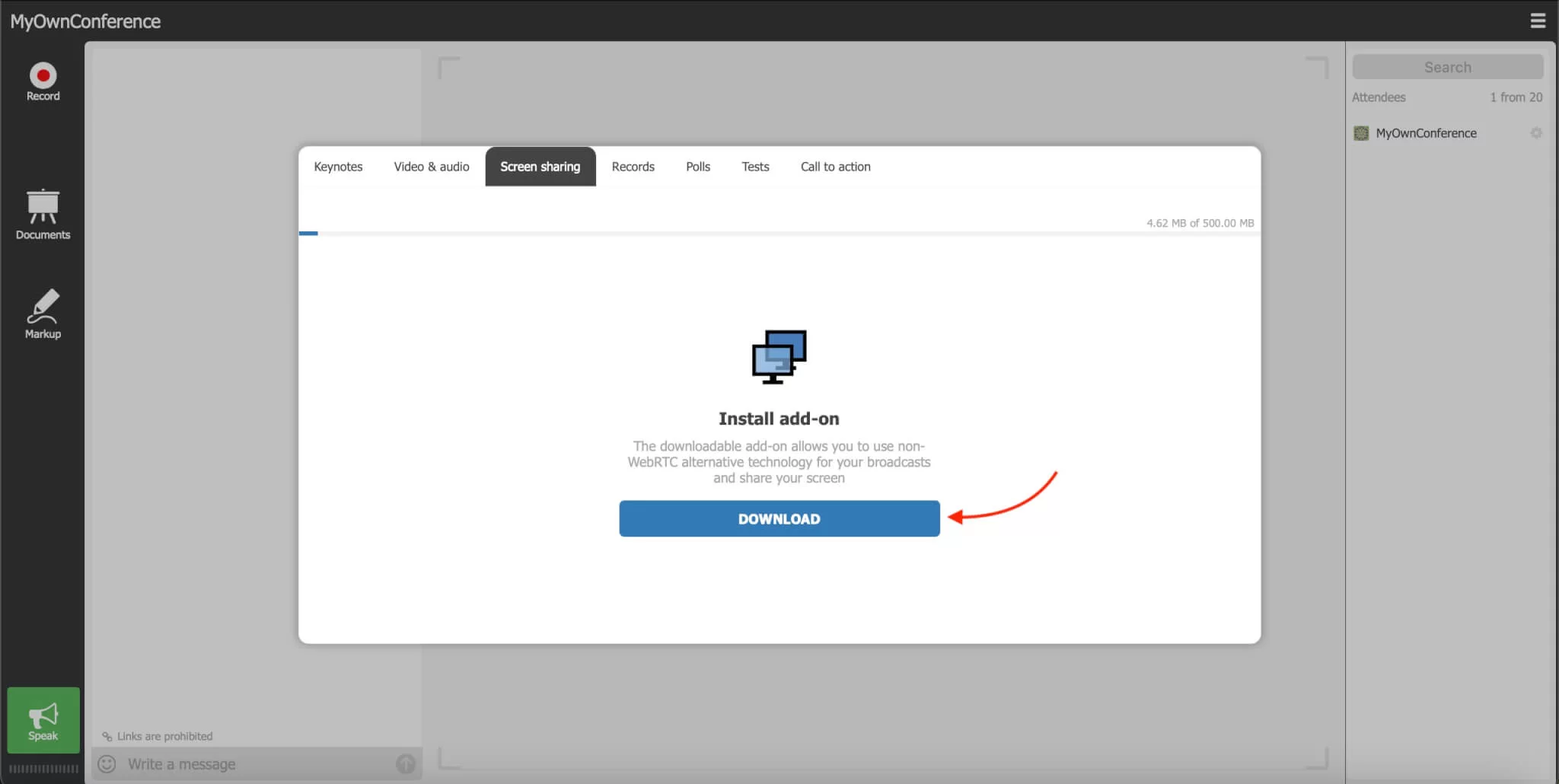The height and width of the screenshot is (784, 1559).
Task: Send the chat message using the arrow icon
Action: tap(406, 763)
